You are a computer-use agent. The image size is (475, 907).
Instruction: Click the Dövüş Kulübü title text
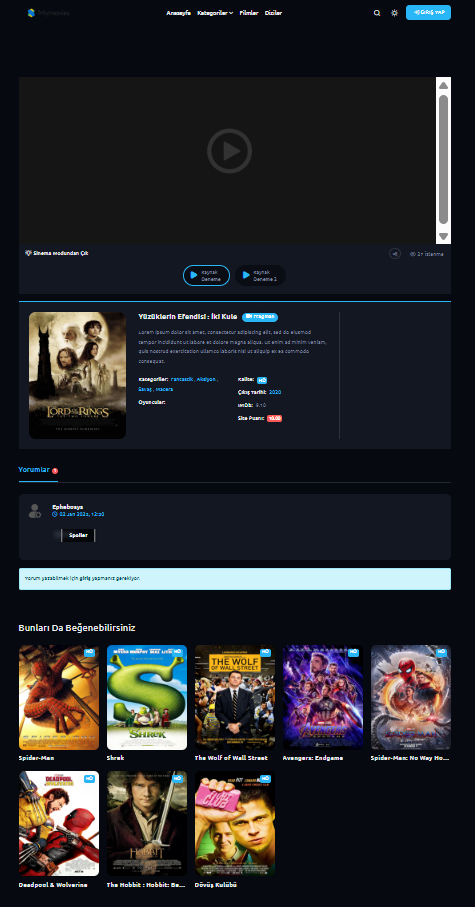(x=216, y=884)
